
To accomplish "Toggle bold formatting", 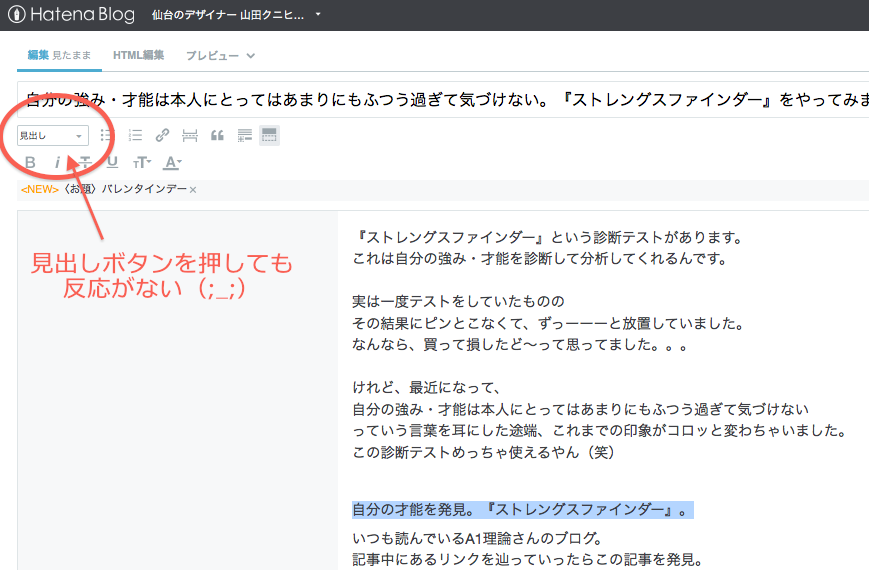I will pos(30,162).
